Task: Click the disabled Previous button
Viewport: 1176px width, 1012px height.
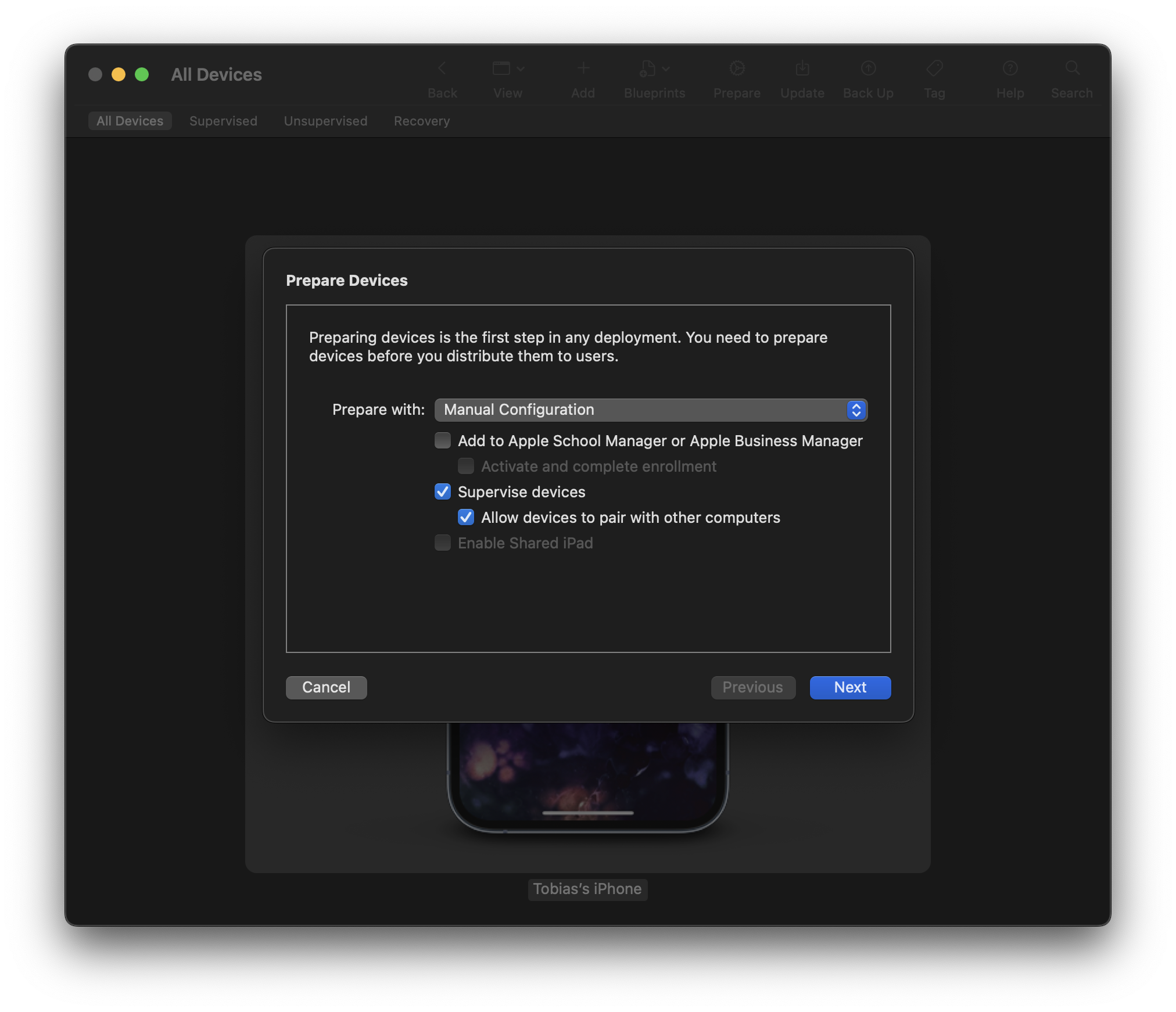Action: click(x=753, y=687)
